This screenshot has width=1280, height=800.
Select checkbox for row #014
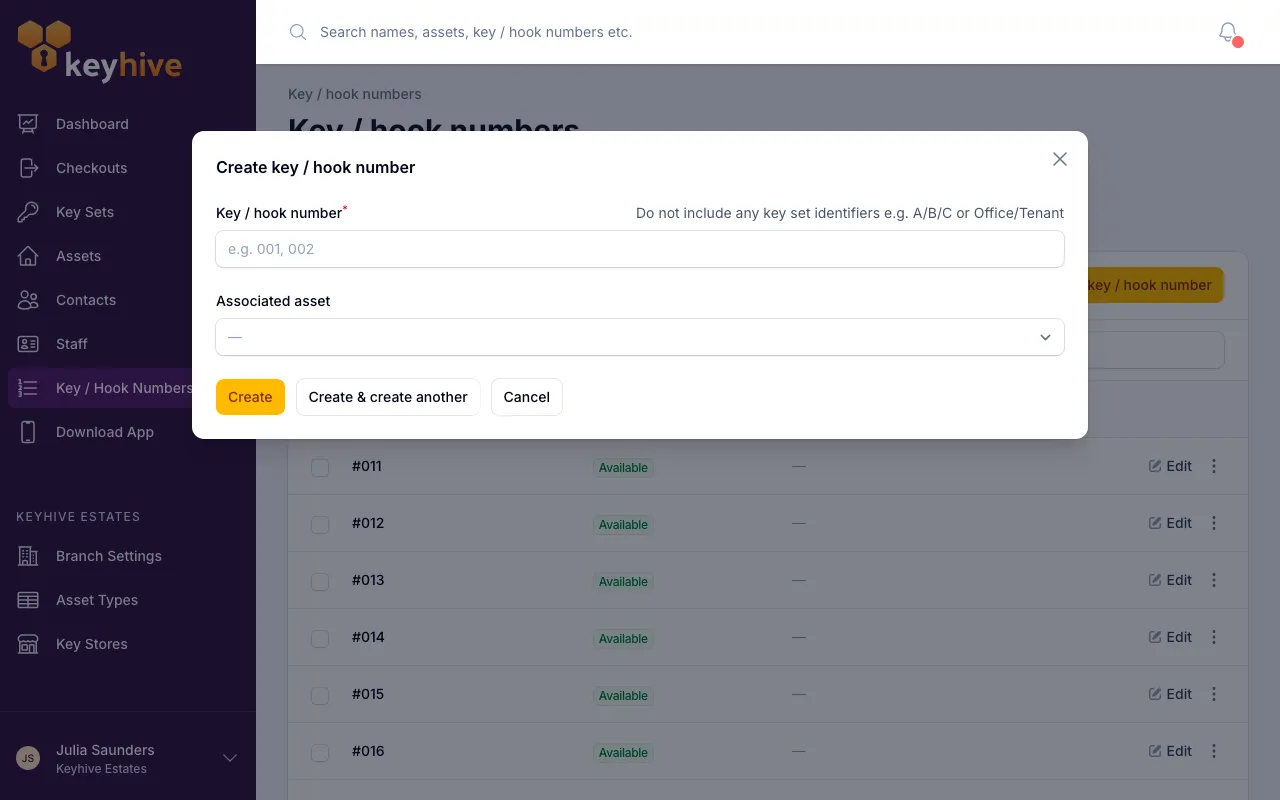[x=320, y=638]
